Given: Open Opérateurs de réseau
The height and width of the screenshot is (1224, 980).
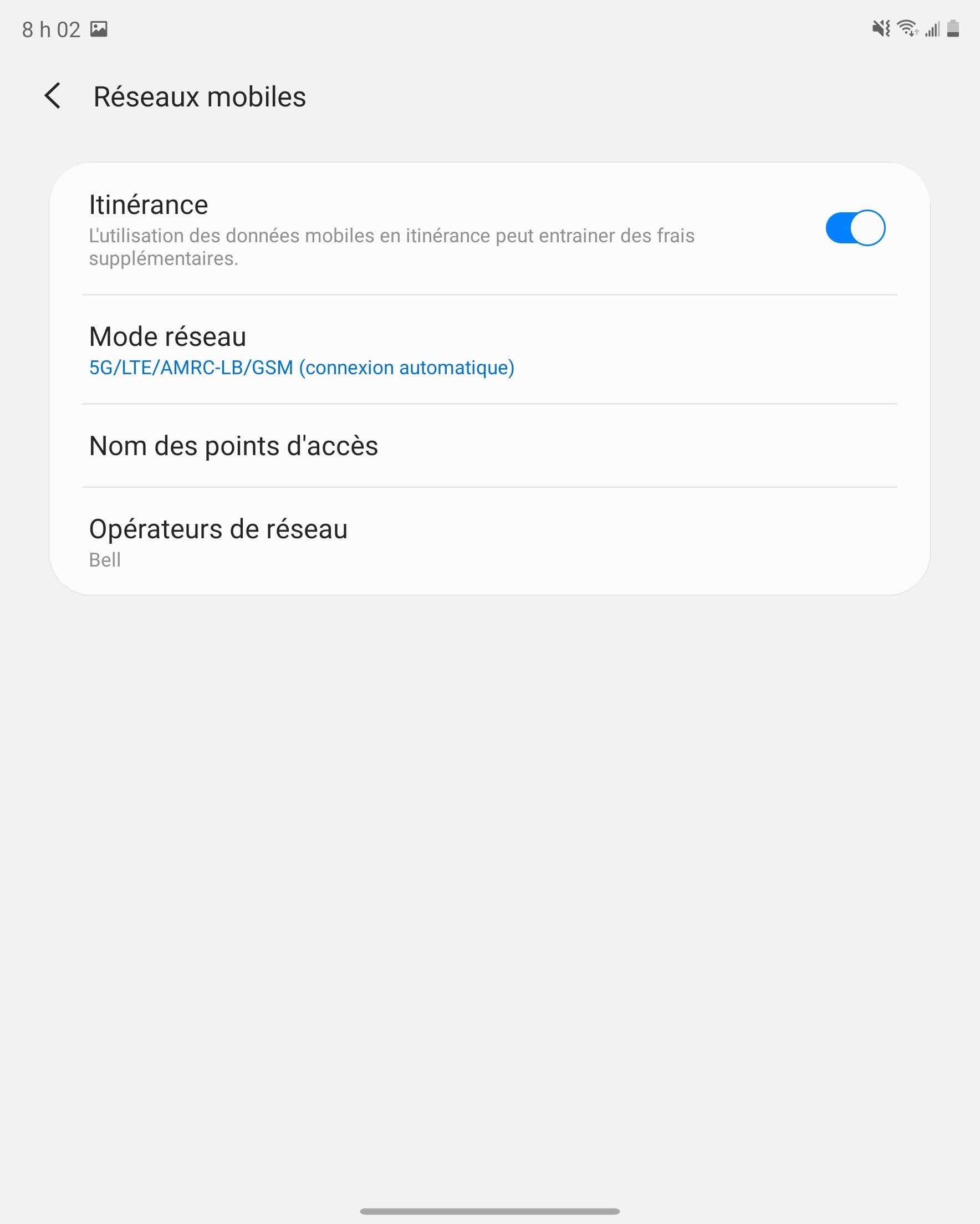Looking at the screenshot, I should click(489, 541).
